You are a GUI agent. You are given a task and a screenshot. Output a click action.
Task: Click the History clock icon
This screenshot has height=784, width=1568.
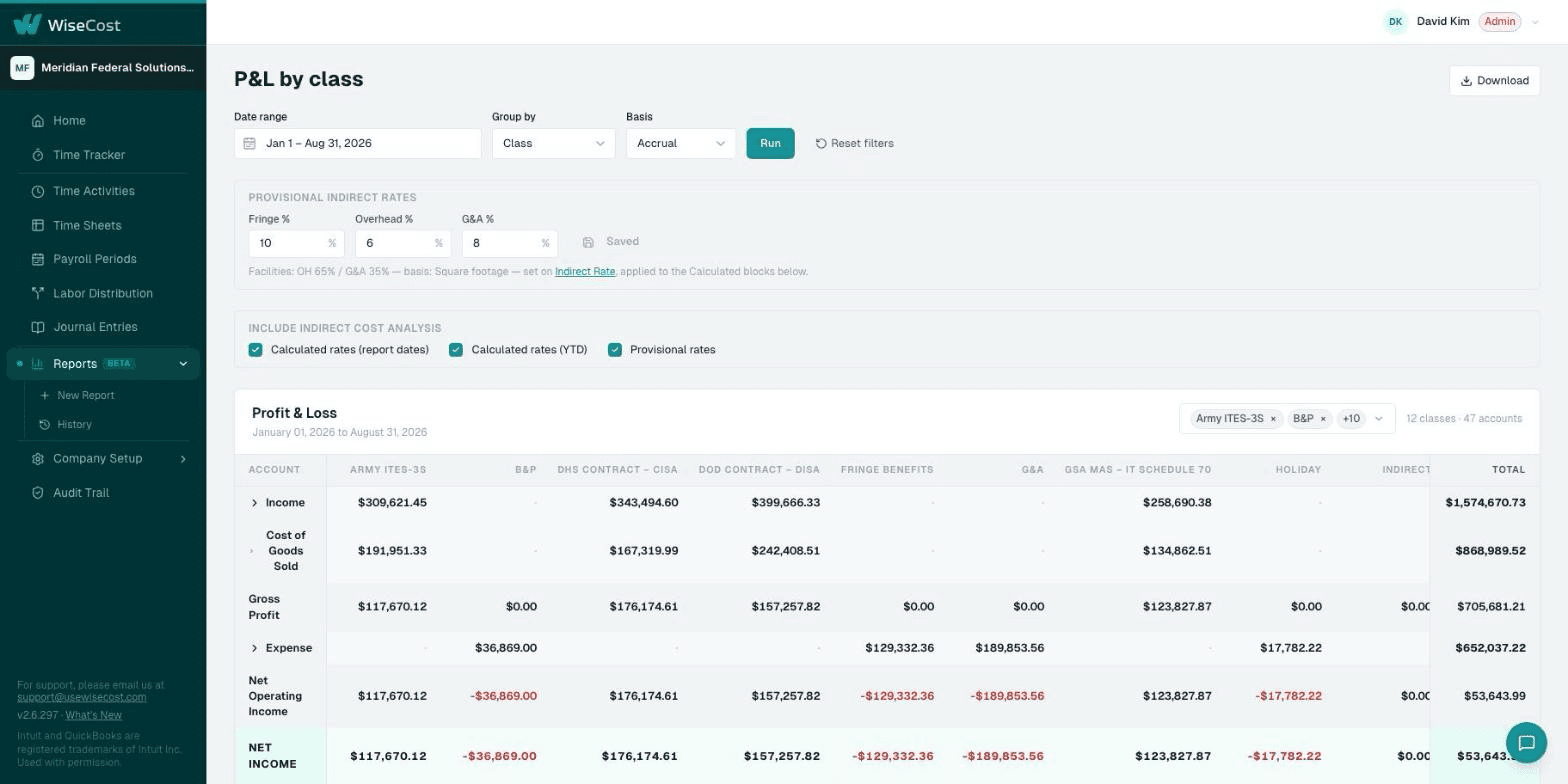(x=45, y=425)
